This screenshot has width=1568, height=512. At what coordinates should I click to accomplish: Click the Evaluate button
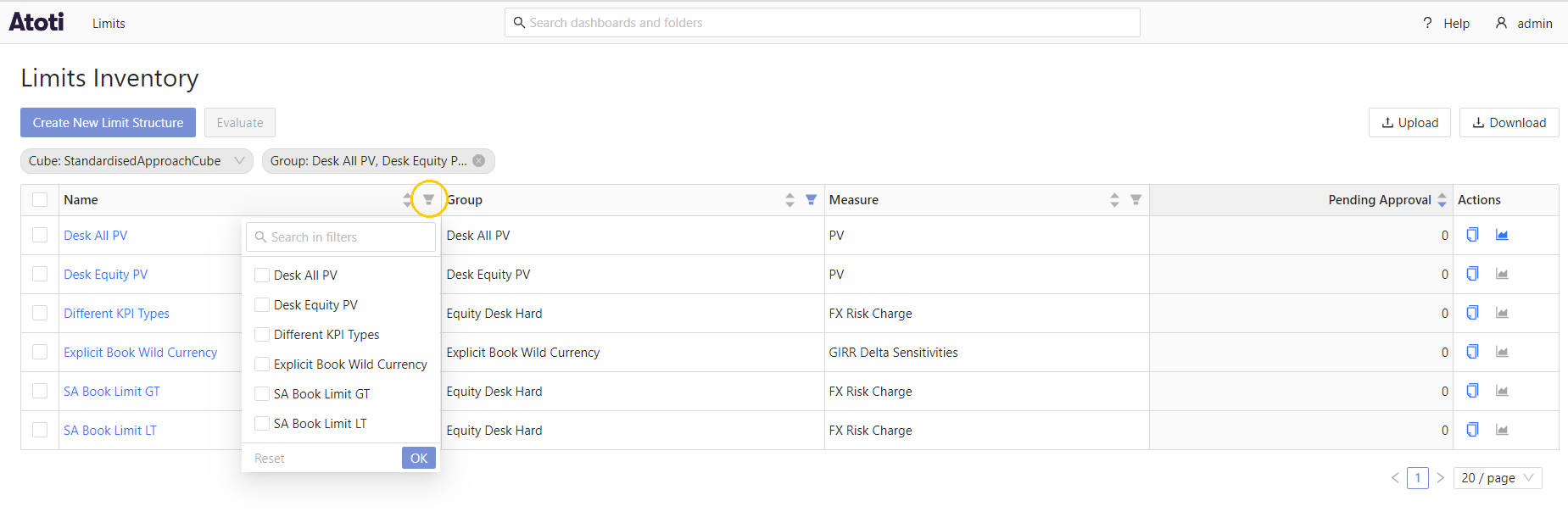tap(240, 122)
